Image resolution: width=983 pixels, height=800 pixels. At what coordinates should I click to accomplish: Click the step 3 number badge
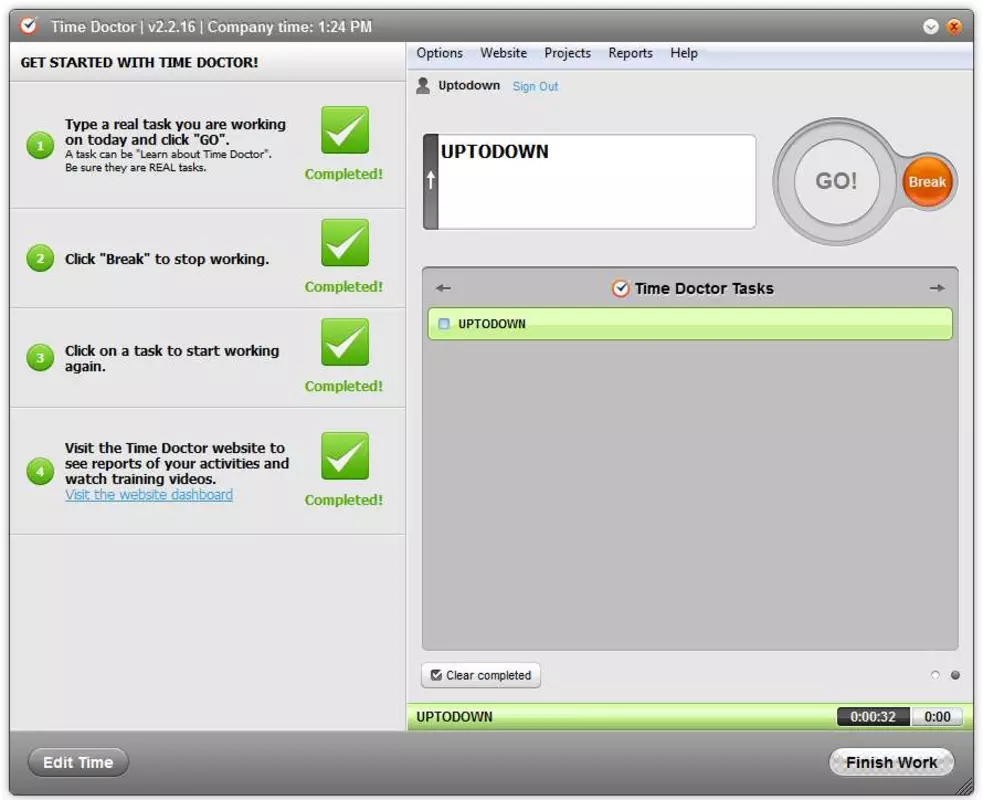[40, 358]
